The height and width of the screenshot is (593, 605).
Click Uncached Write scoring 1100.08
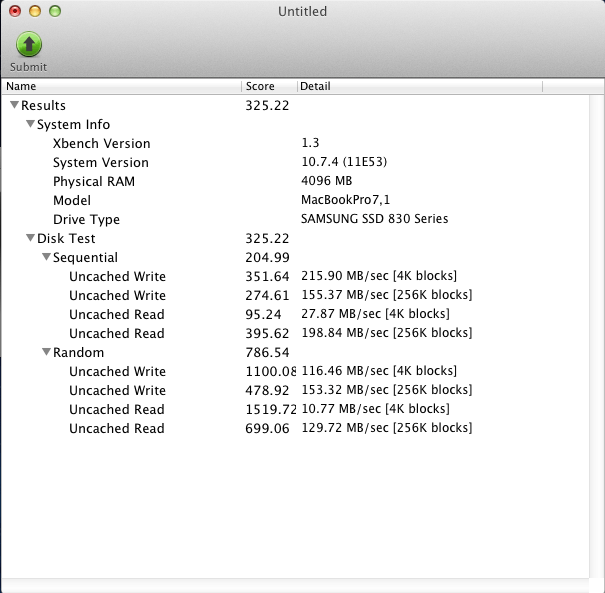coord(117,371)
